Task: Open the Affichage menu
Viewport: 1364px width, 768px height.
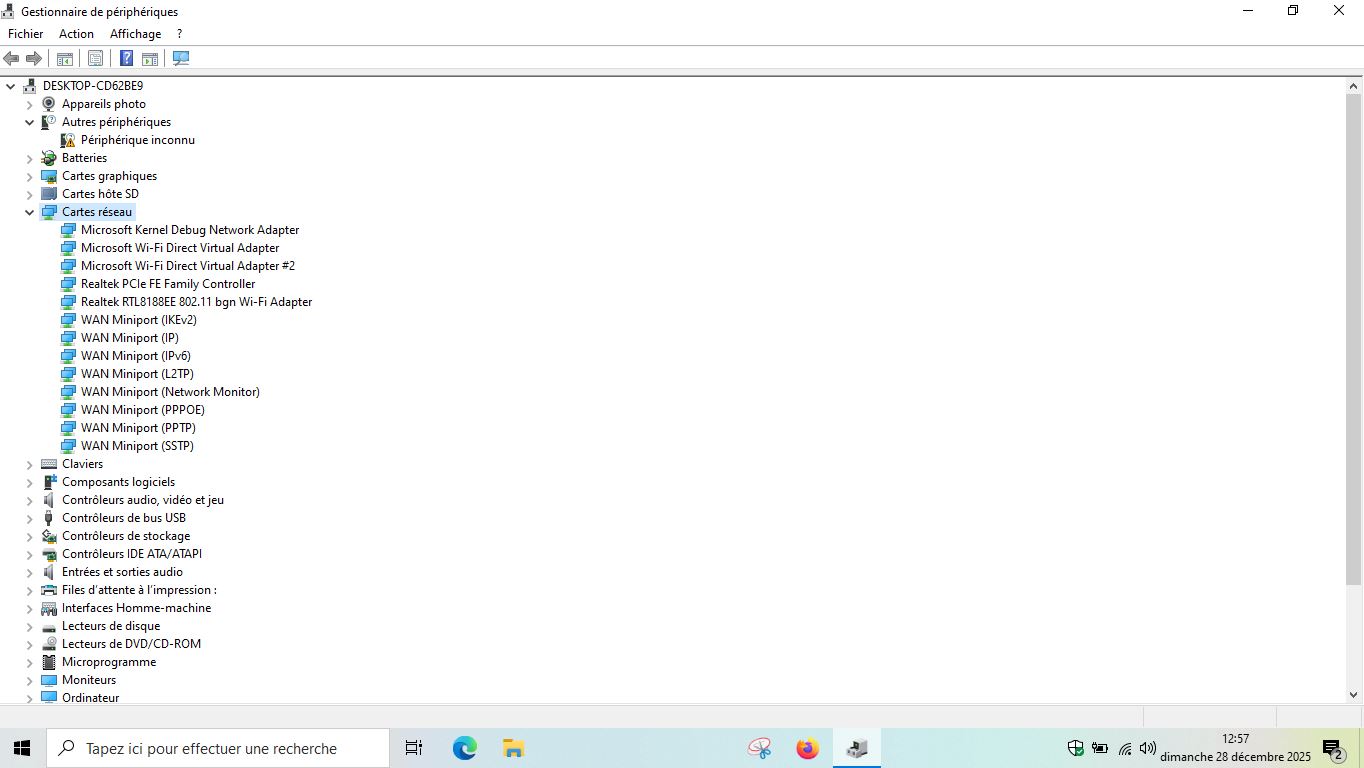Action: coord(135,34)
